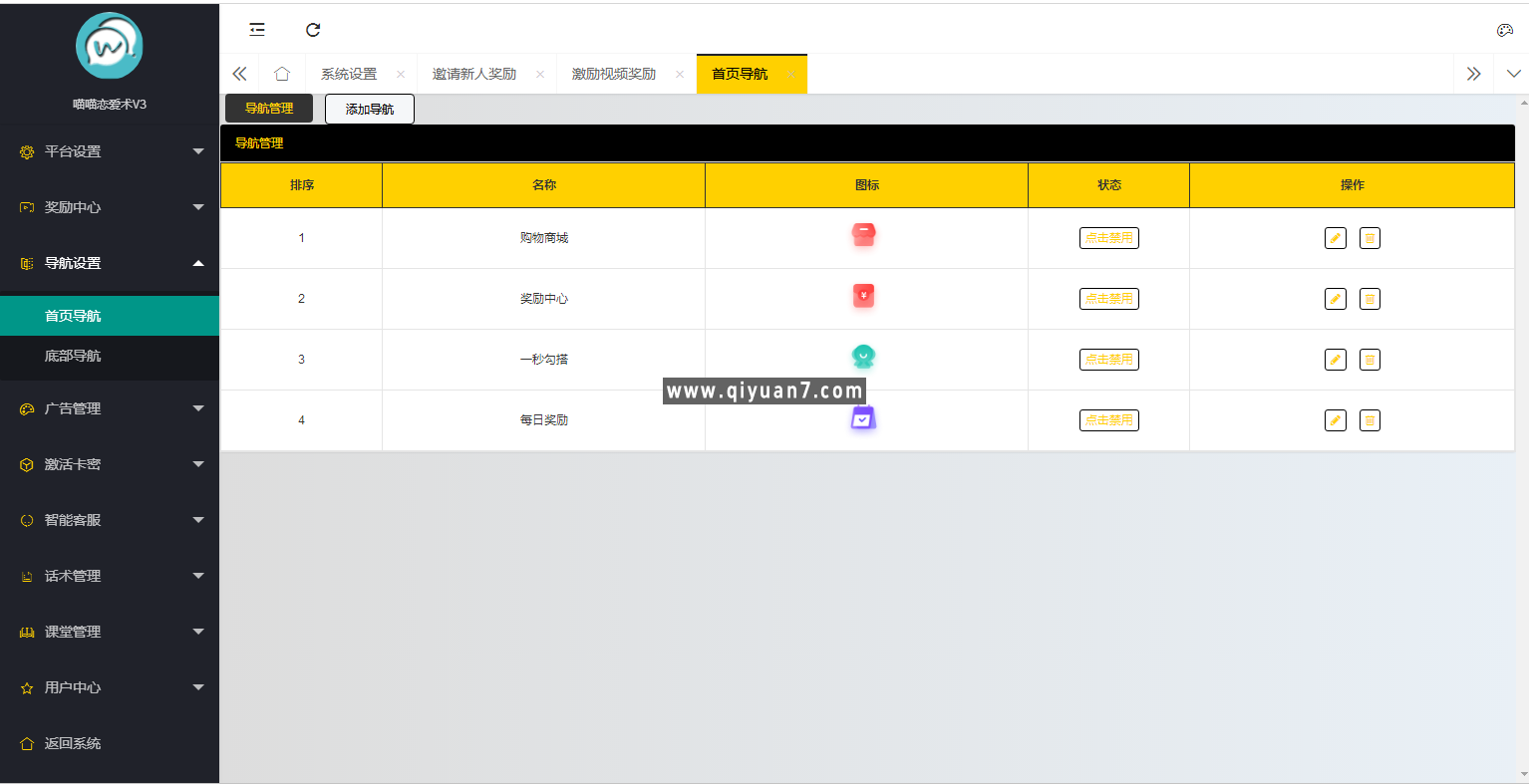This screenshot has height=784, width=1529.
Task: Expand the 平台设置 sidebar menu
Action: tap(110, 151)
